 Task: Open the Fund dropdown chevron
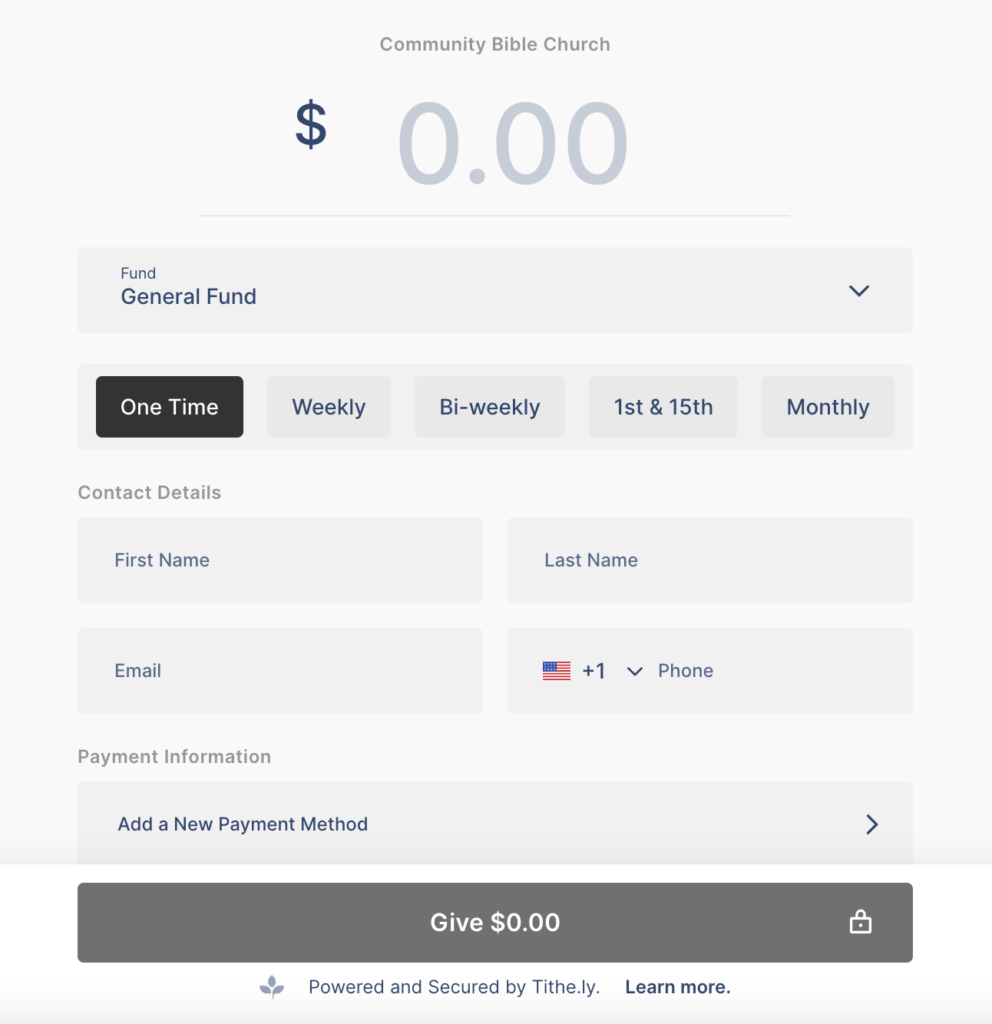pos(859,291)
